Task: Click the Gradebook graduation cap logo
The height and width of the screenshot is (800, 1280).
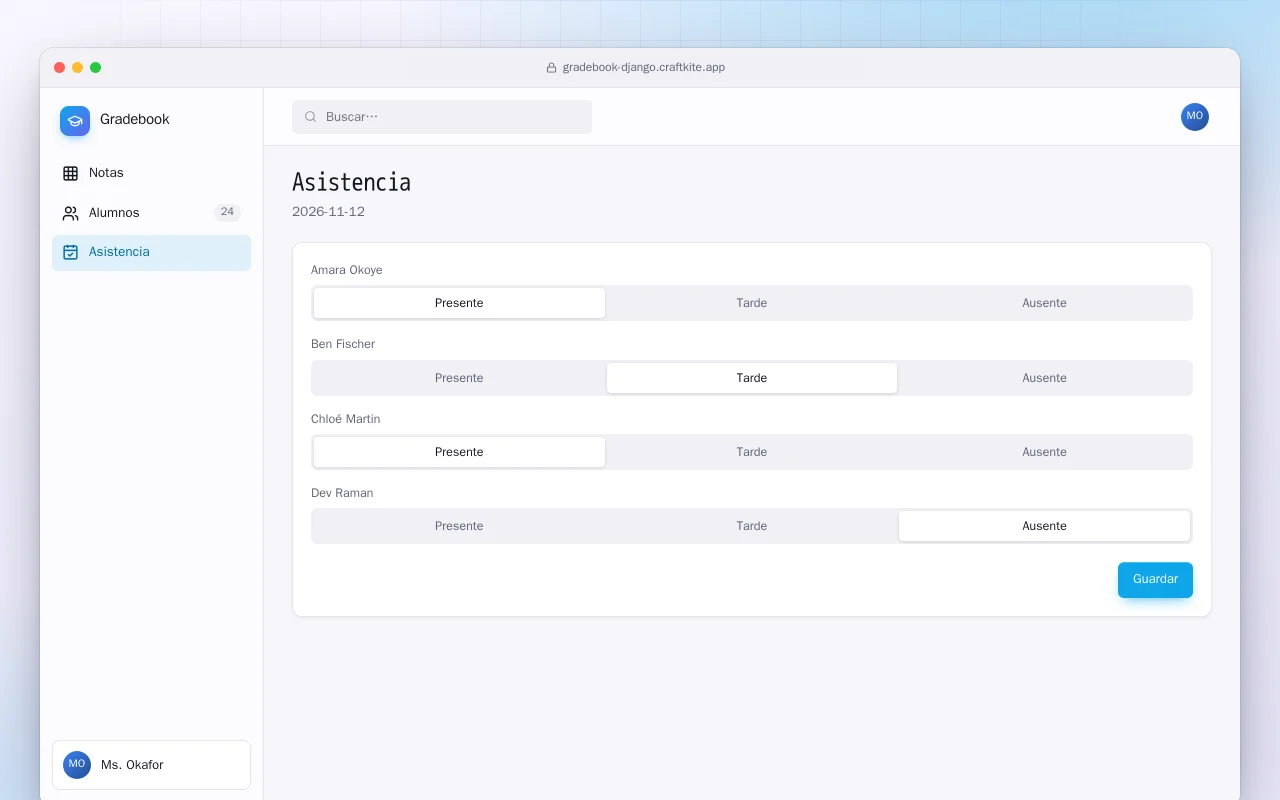Action: (75, 121)
